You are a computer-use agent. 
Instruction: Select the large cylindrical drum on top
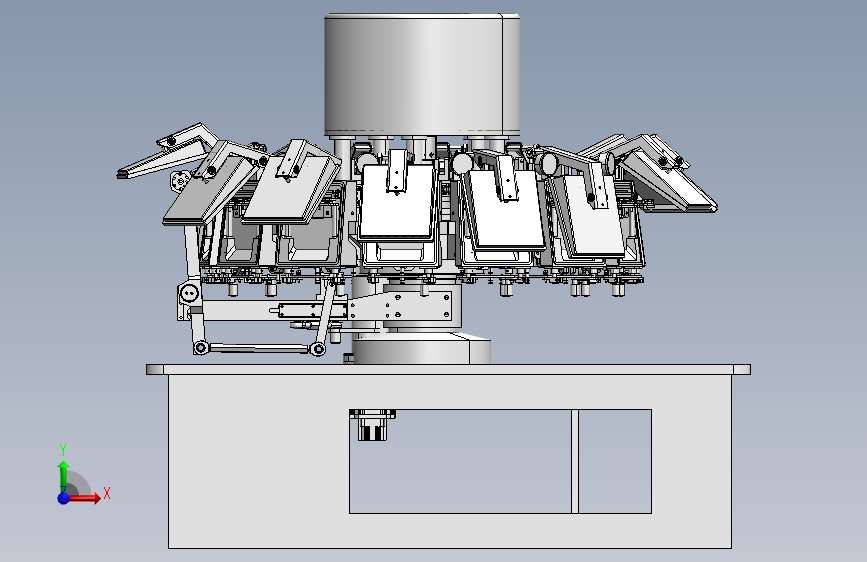tap(422, 75)
